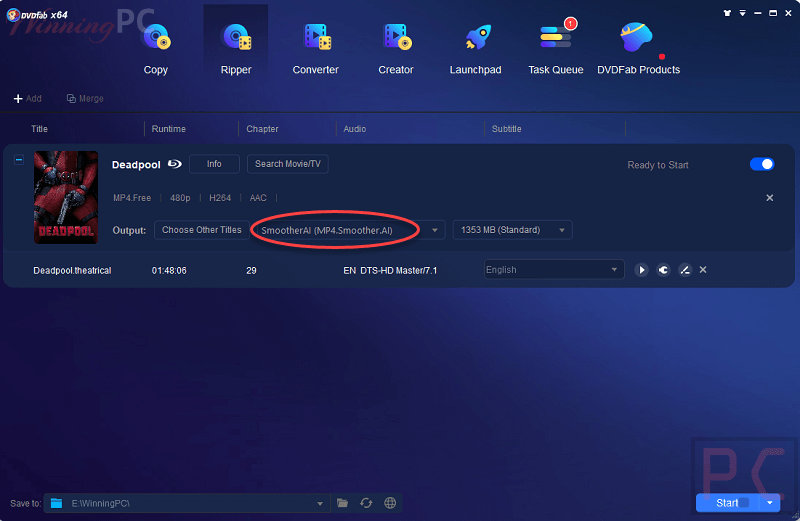
Task: Click Search Movie/TV button
Action: coord(288,164)
